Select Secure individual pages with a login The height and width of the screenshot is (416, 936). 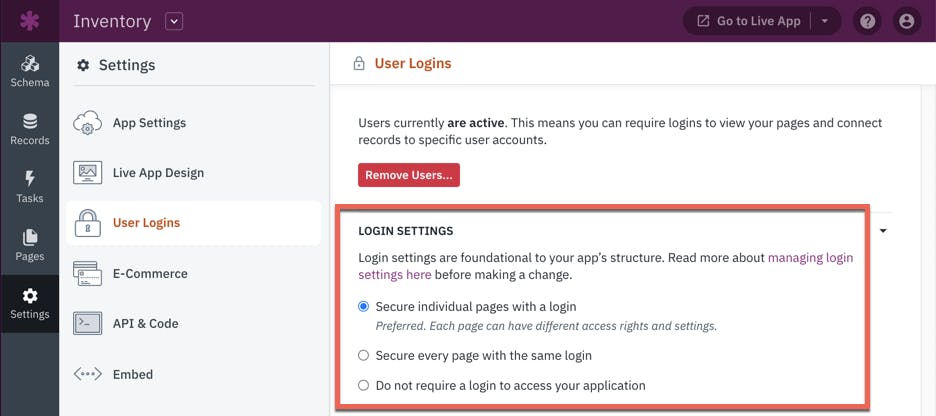364,307
